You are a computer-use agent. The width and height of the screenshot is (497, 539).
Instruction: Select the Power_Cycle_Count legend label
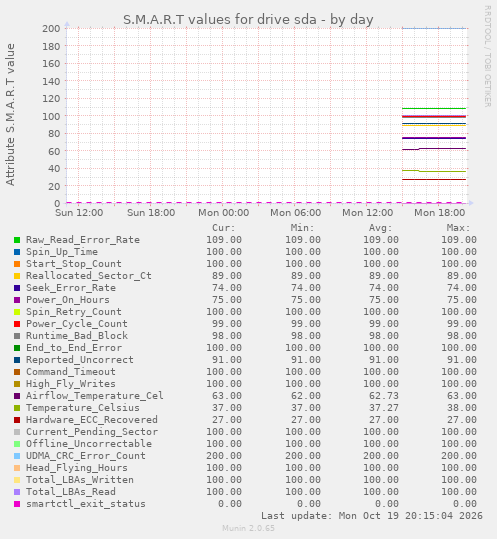coord(77,324)
